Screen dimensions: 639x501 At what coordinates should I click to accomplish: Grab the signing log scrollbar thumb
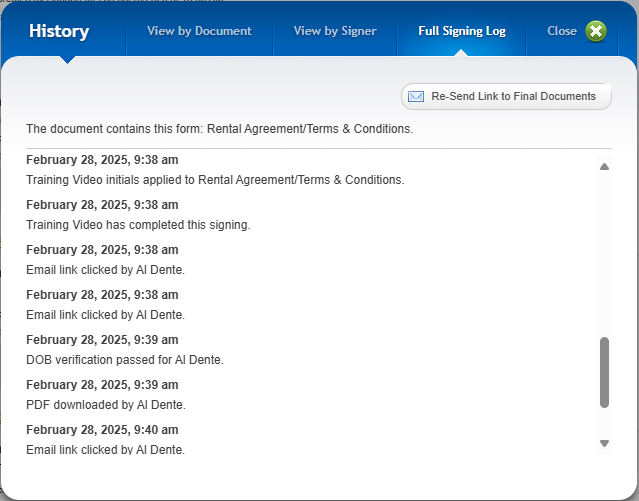[604, 372]
